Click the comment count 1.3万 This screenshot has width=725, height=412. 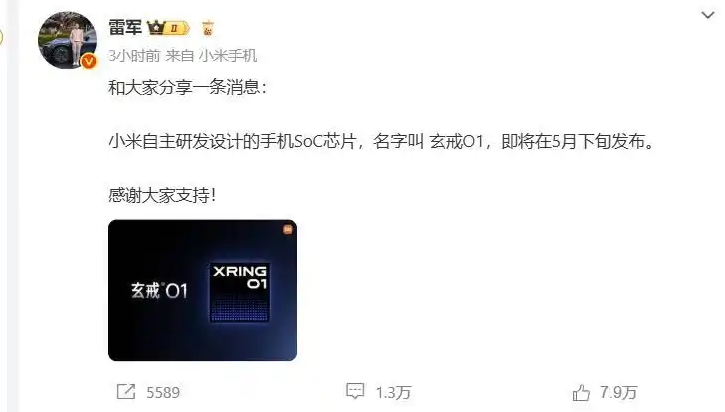(x=393, y=393)
